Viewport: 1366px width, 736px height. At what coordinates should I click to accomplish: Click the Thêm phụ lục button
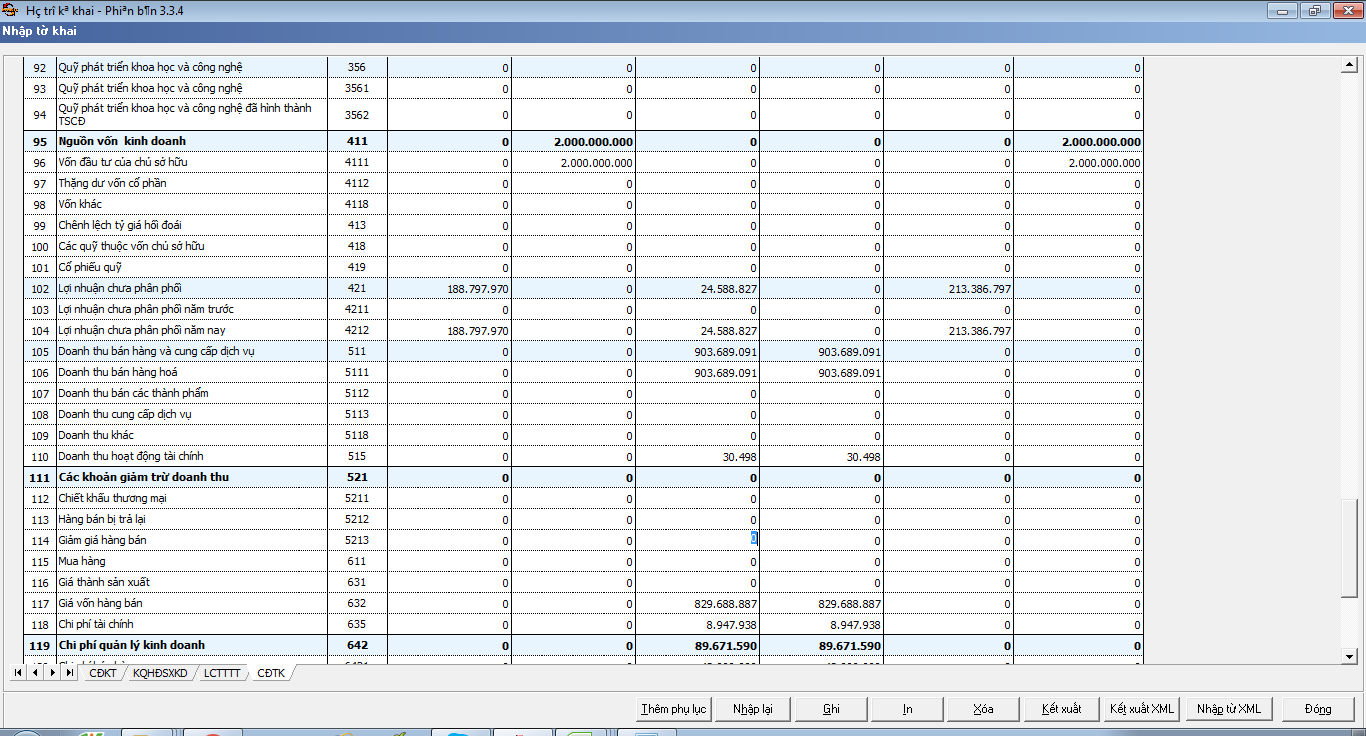[x=673, y=709]
